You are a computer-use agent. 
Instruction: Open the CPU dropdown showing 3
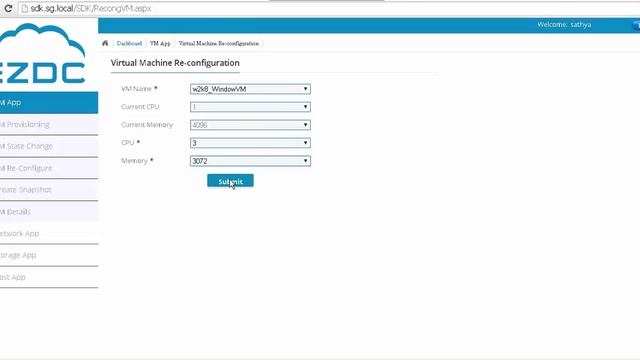[250, 143]
